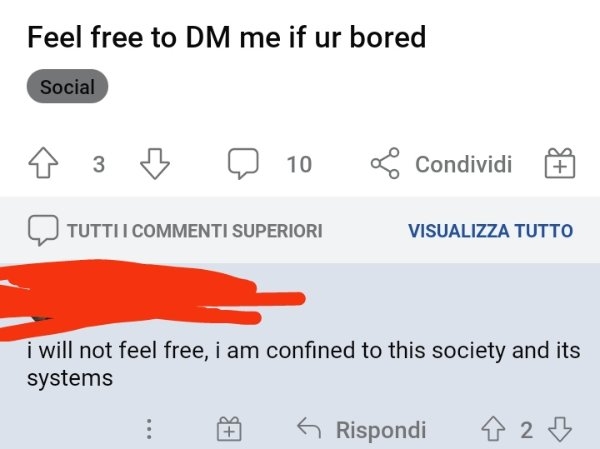This screenshot has width=600, height=449.
Task: Click the Visualizza Tutto link
Action: click(x=490, y=231)
